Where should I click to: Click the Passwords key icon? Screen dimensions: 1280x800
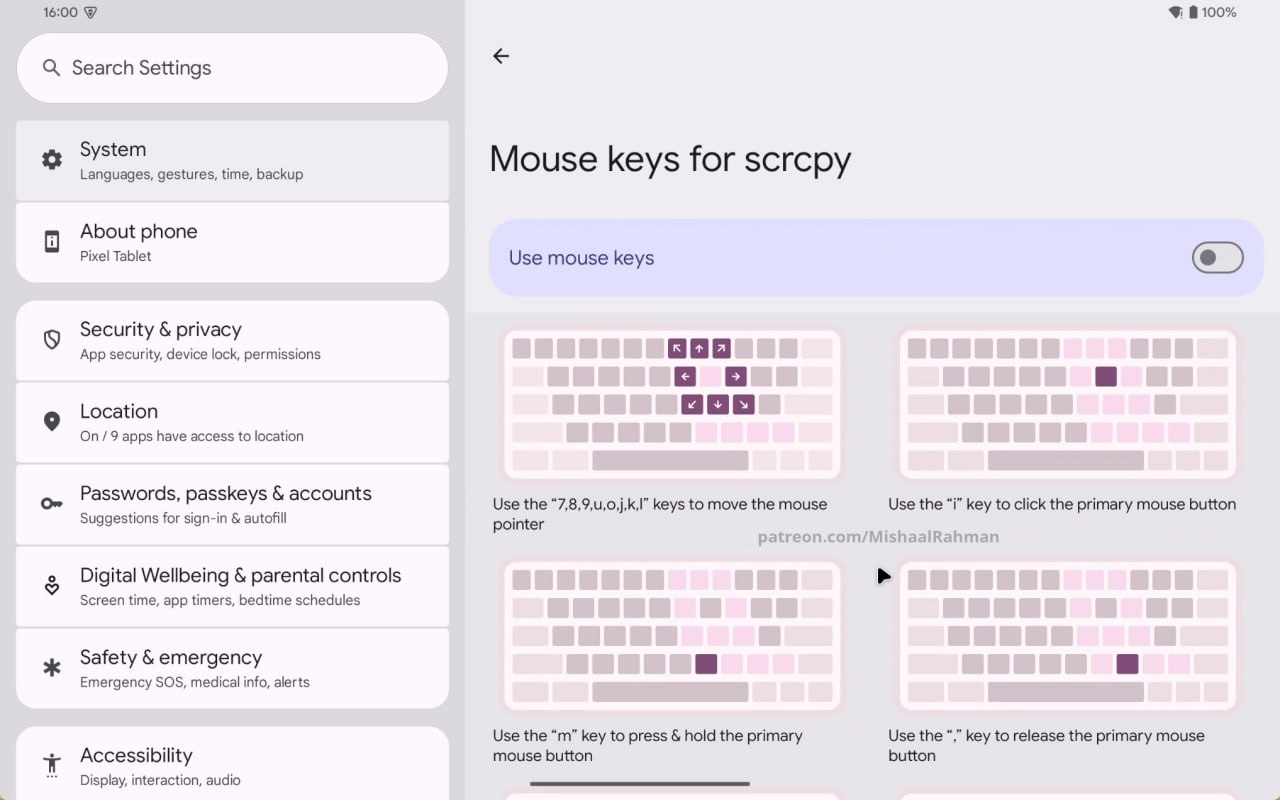52,504
